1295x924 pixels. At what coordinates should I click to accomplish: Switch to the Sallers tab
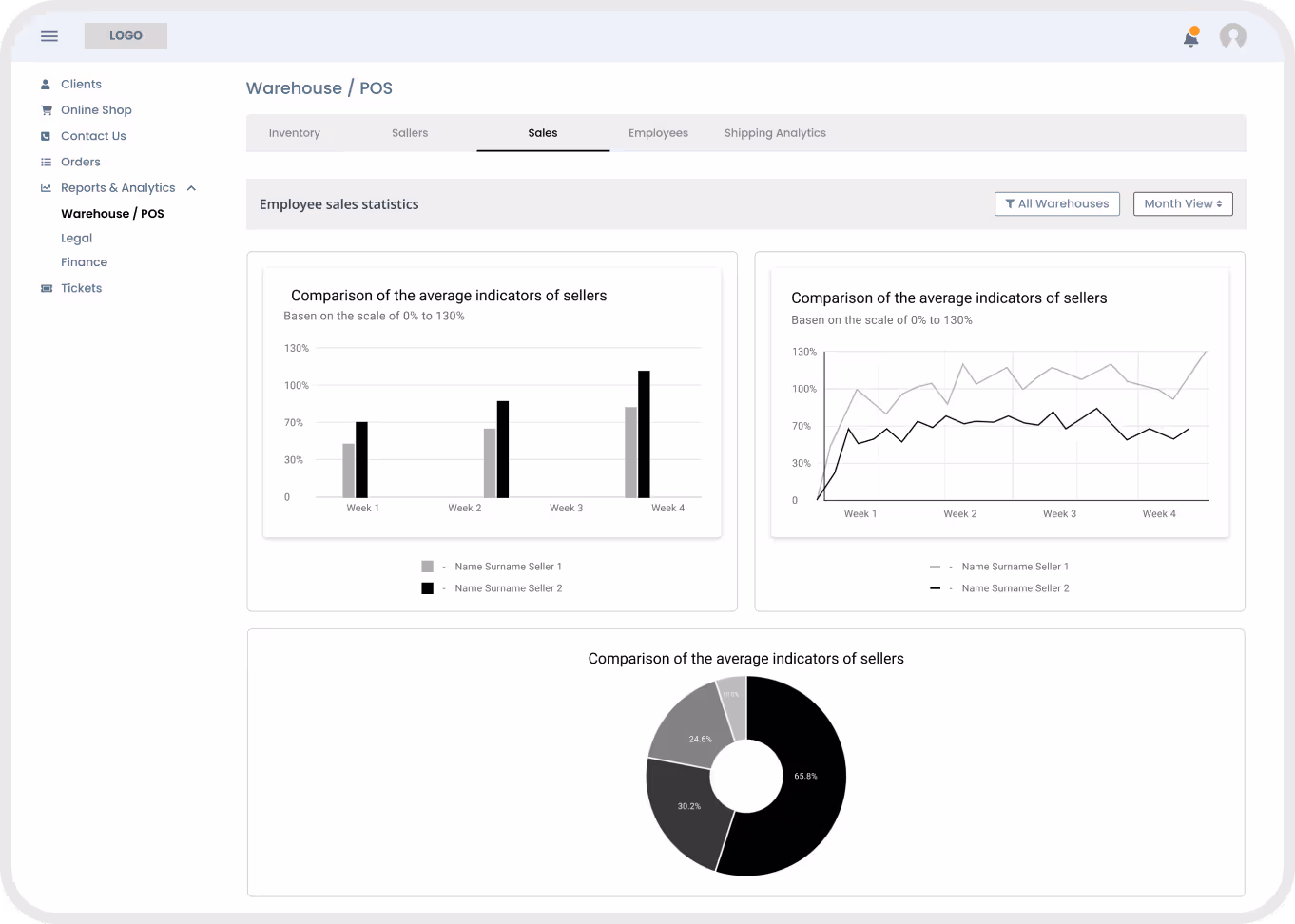pos(410,133)
